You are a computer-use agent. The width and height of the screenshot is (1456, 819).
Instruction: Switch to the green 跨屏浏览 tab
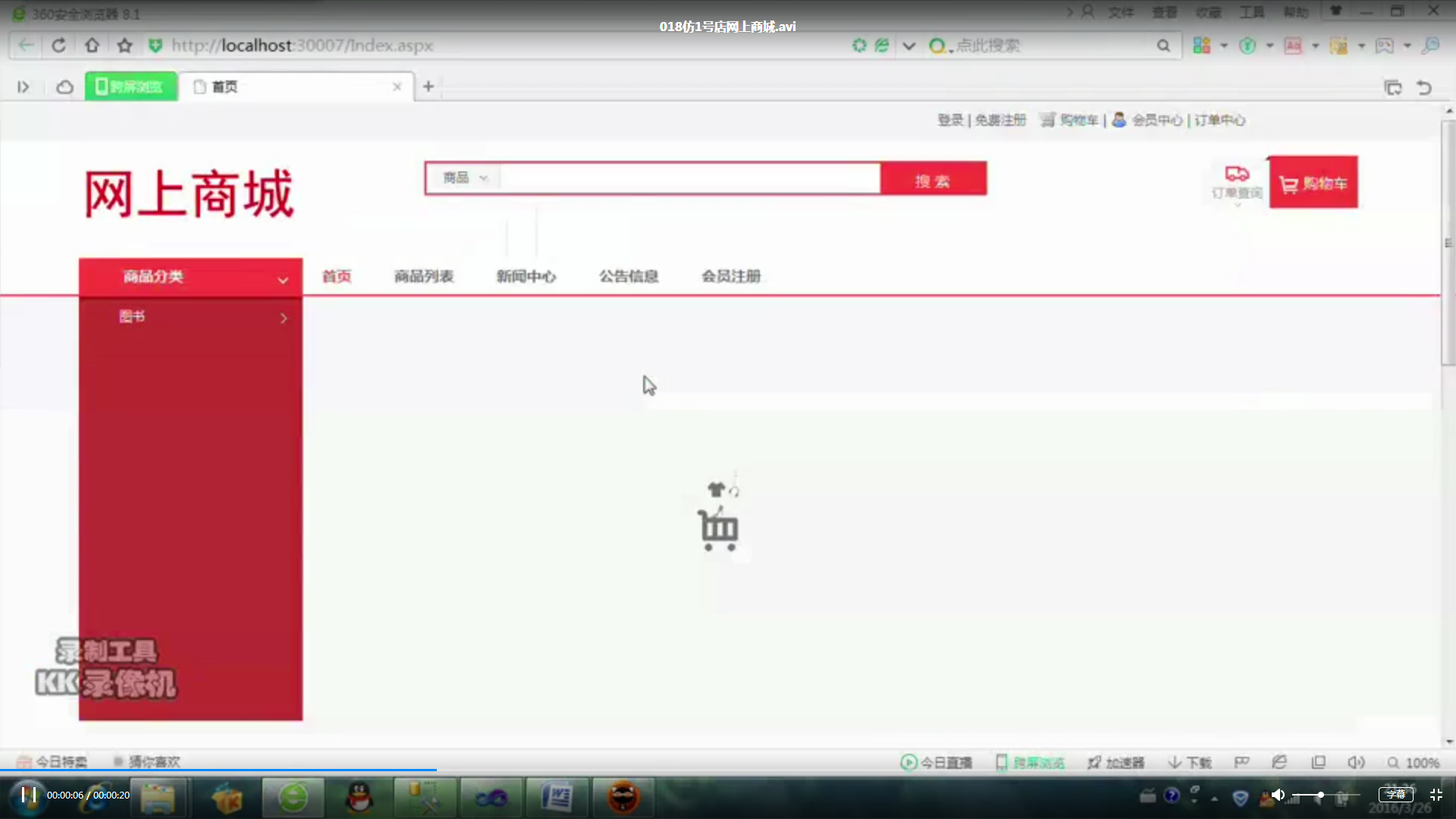coord(130,86)
